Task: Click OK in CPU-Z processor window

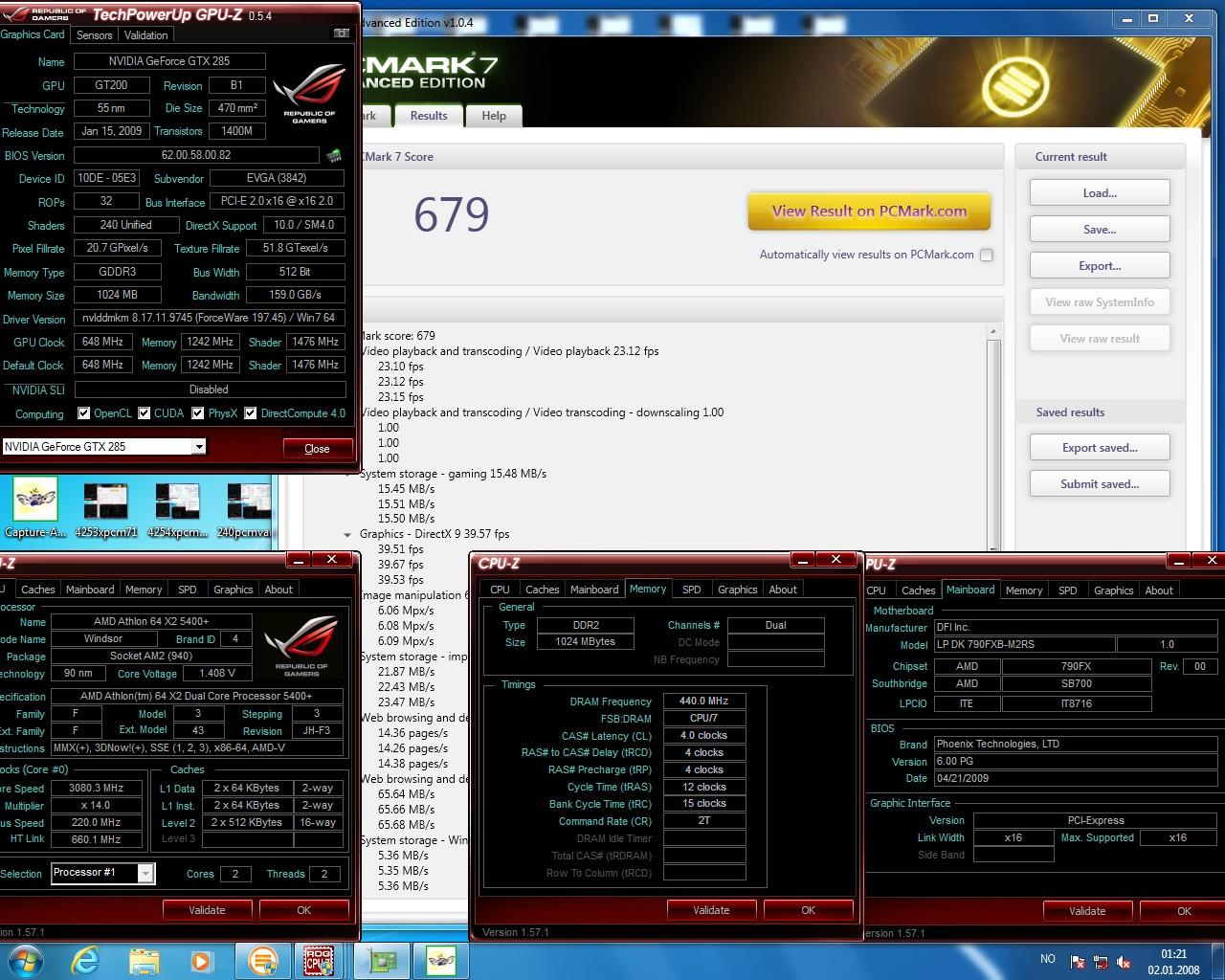Action: [x=303, y=910]
